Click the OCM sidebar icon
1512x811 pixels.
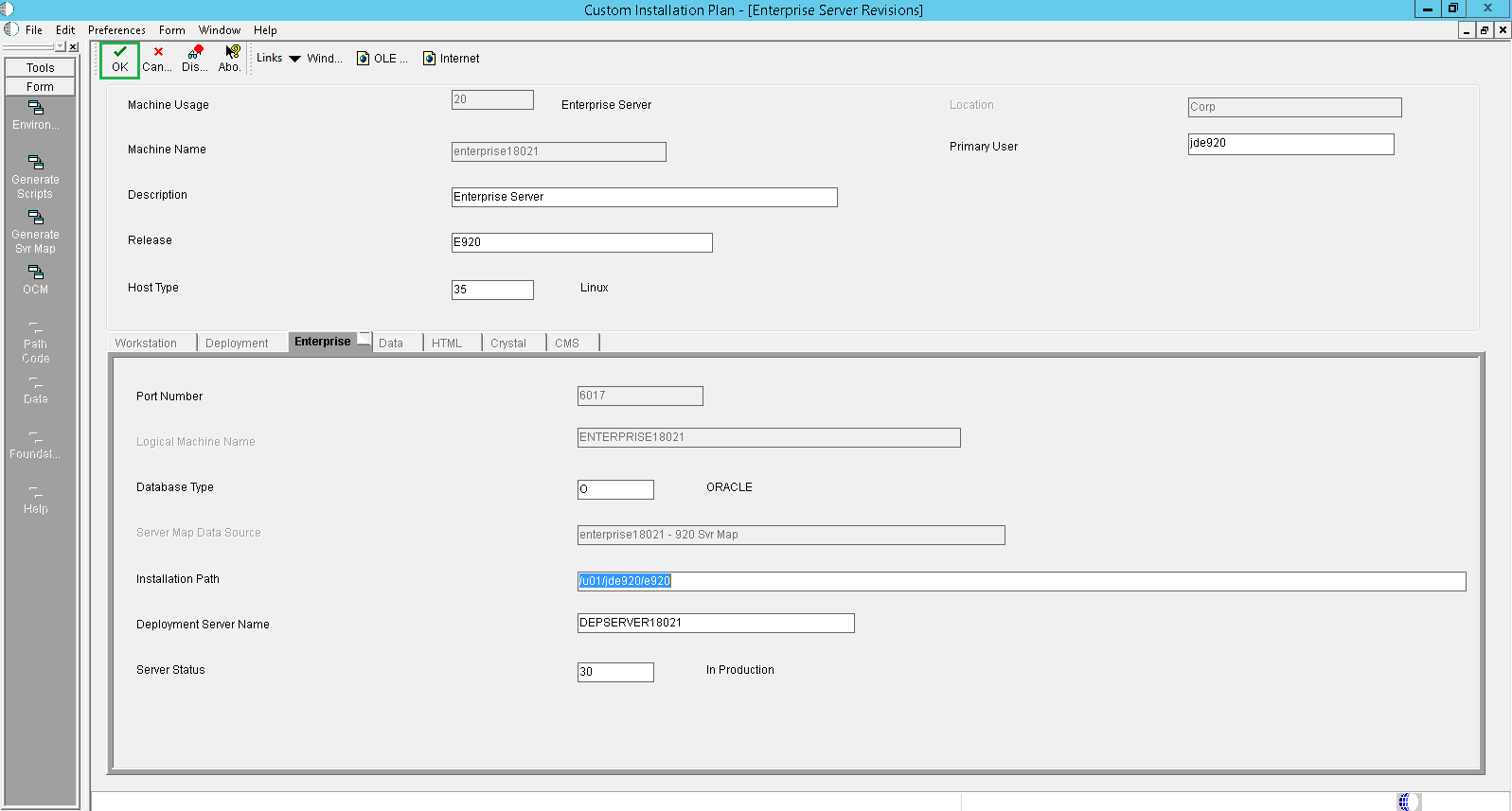pyautogui.click(x=36, y=280)
